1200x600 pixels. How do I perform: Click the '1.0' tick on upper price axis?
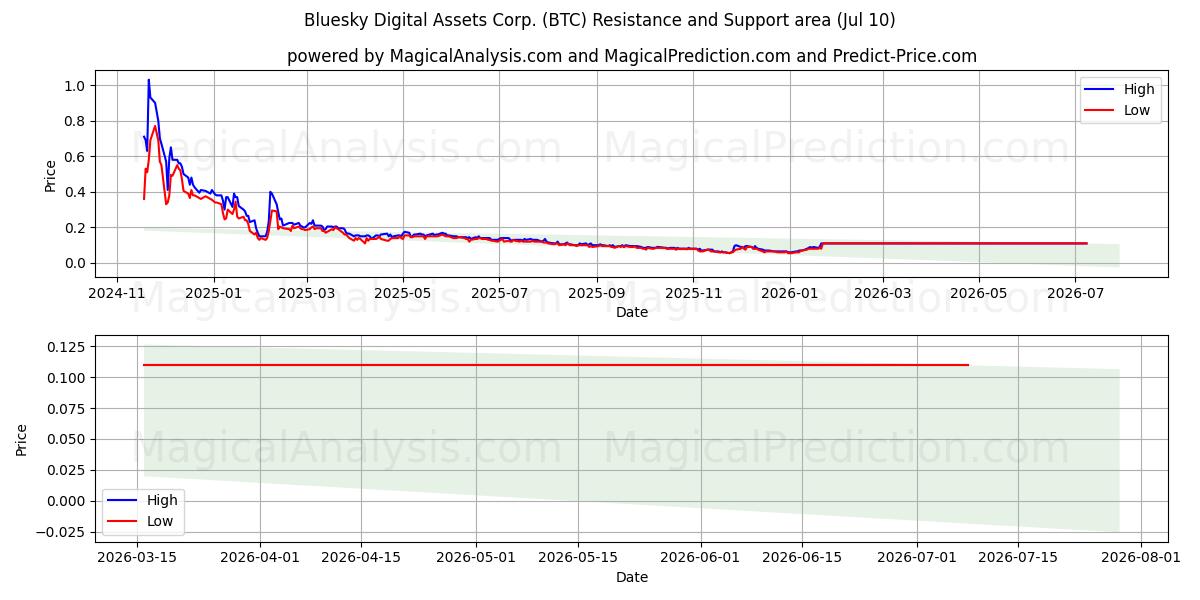pyautogui.click(x=76, y=86)
